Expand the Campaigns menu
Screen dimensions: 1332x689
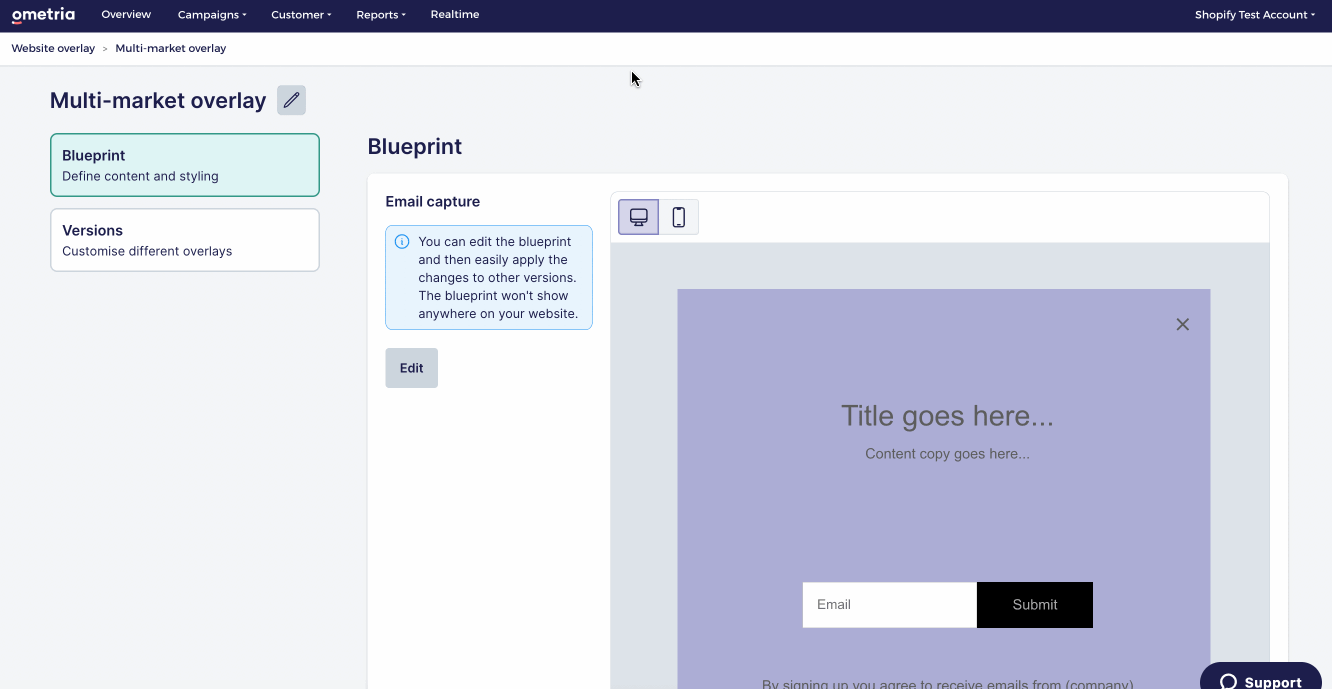click(212, 15)
